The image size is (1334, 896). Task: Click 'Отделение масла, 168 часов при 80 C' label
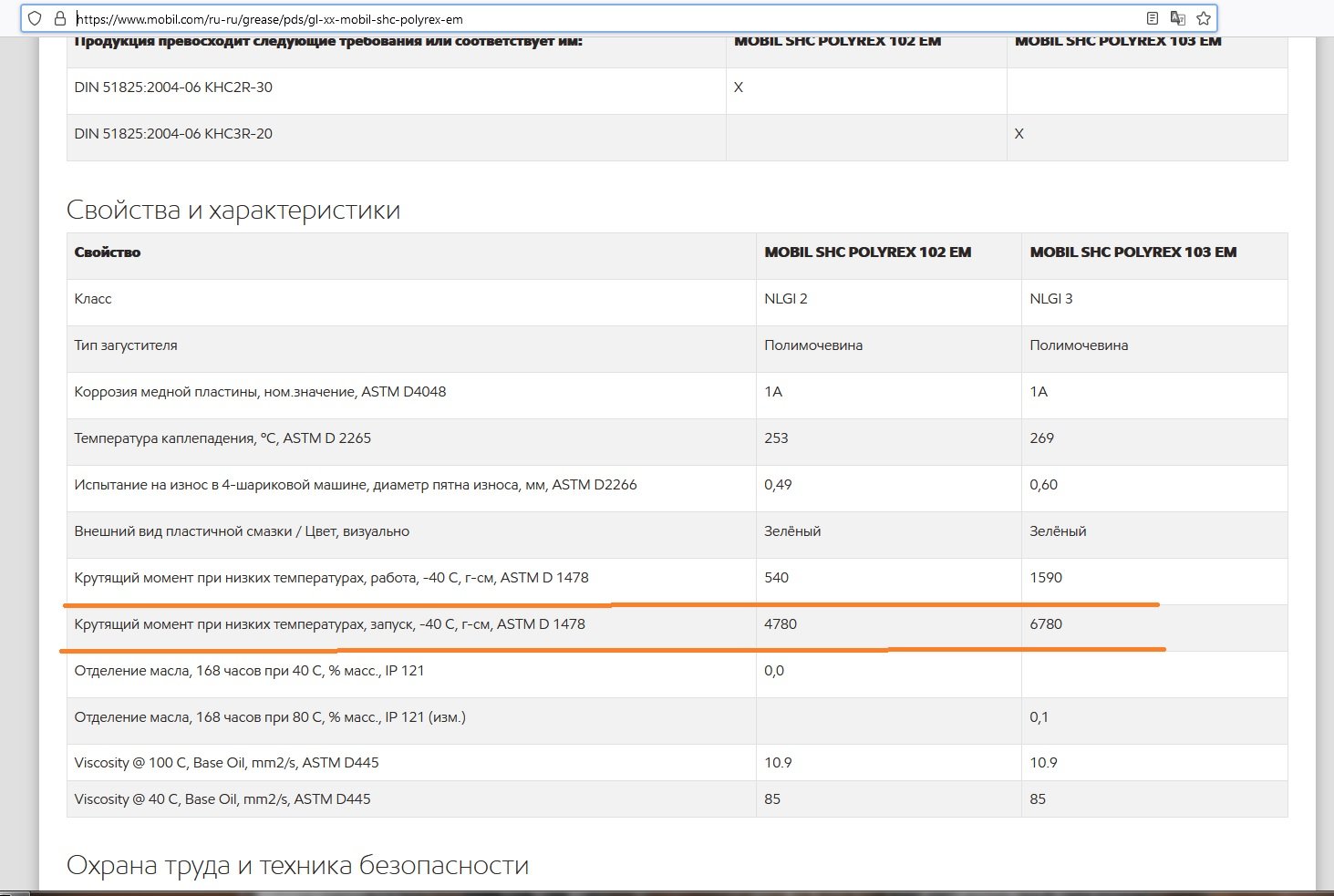coord(270,717)
